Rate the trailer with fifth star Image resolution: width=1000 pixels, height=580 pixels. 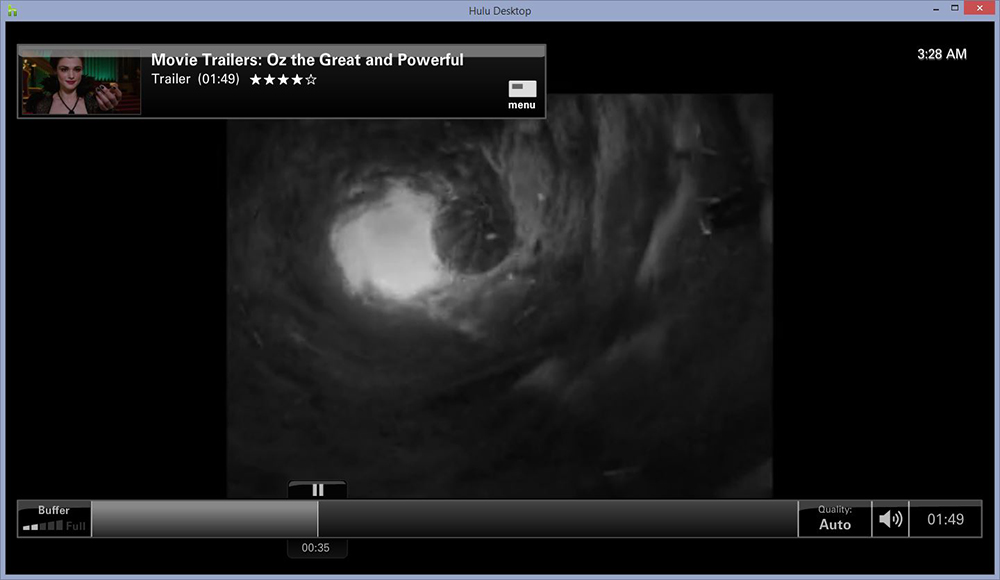[311, 80]
